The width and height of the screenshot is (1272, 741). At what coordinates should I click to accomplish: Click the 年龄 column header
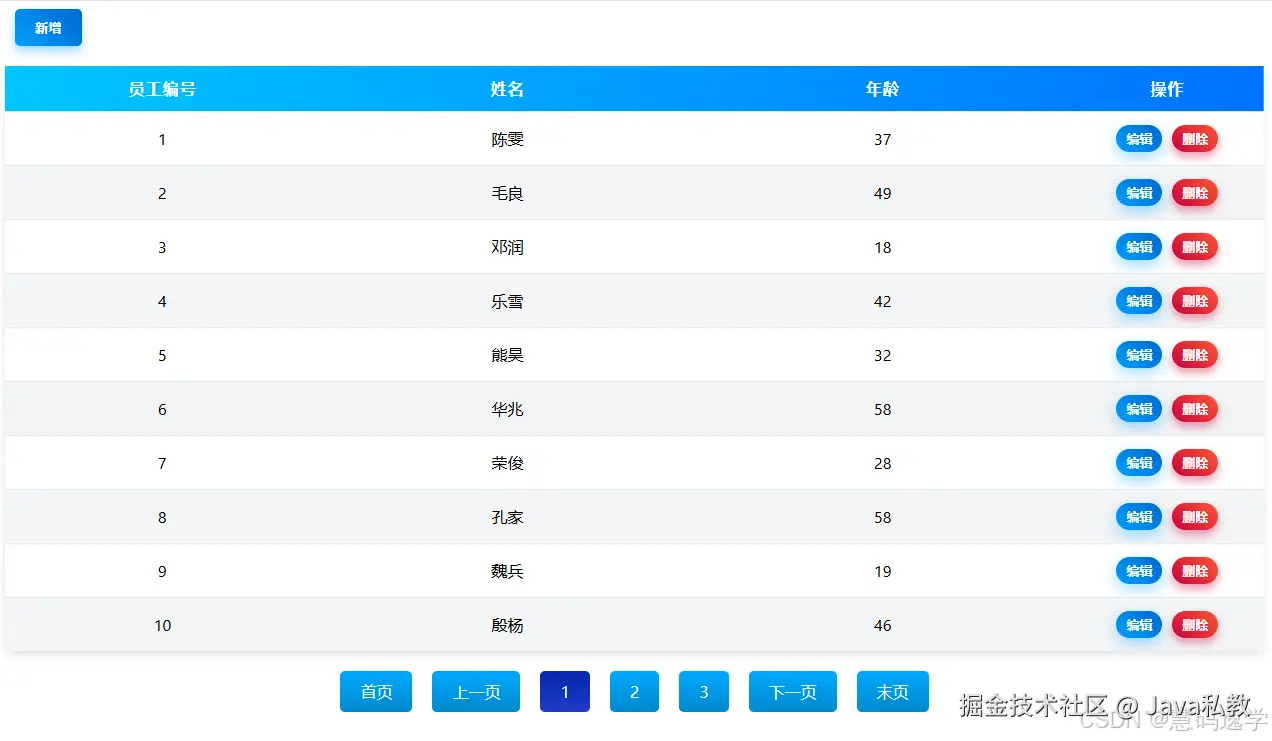tap(883, 89)
